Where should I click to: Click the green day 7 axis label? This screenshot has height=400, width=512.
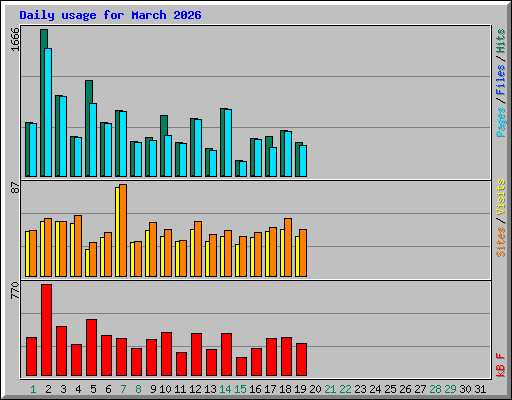tap(123, 389)
